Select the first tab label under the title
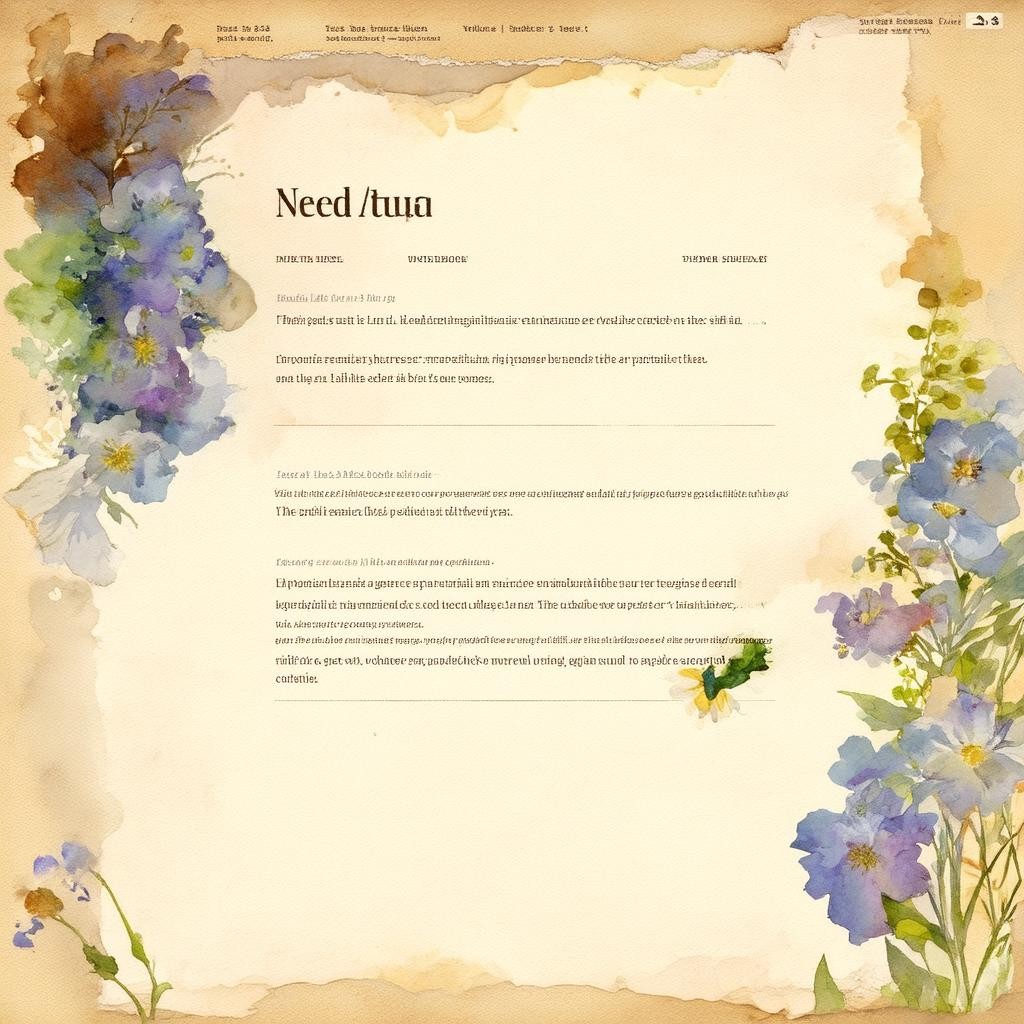 (309, 259)
